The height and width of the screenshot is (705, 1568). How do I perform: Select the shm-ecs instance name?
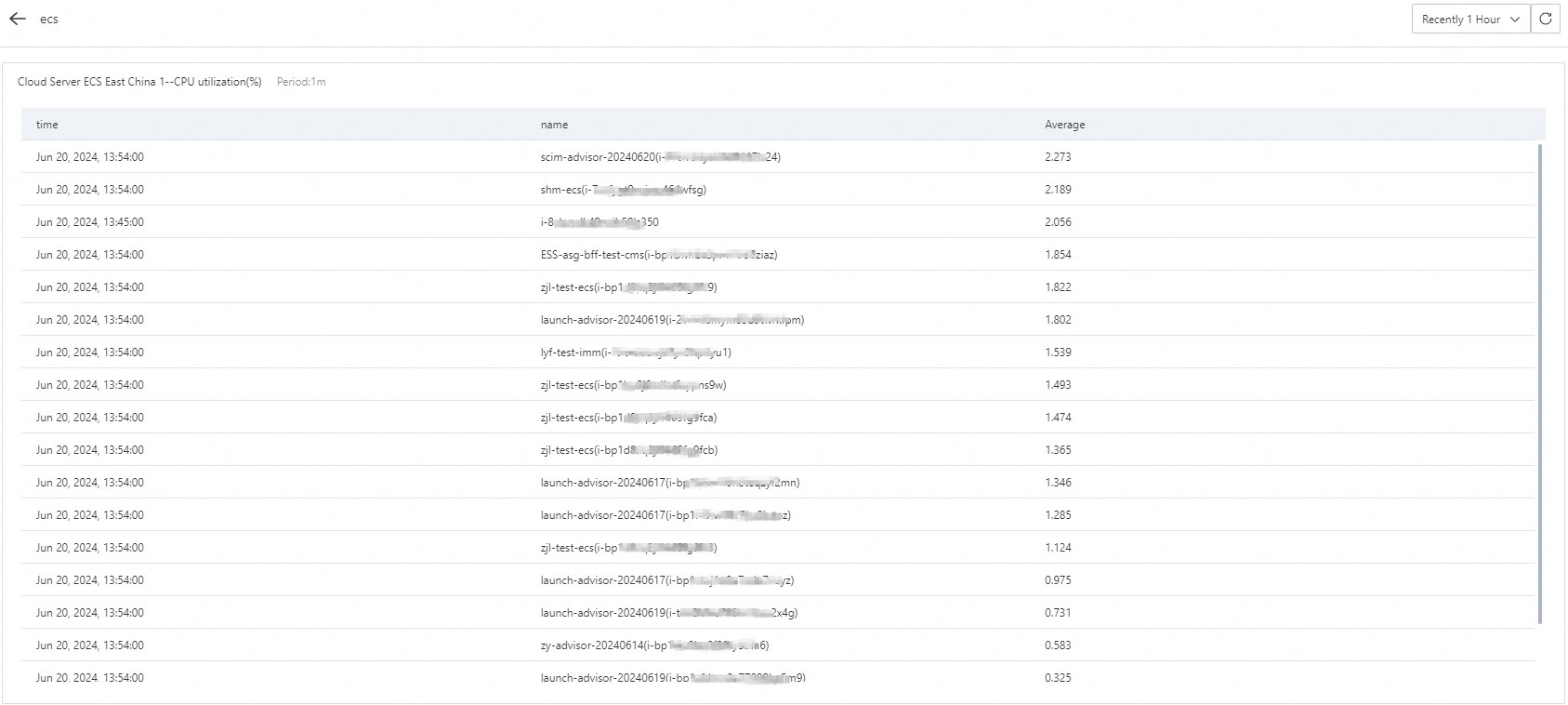click(x=623, y=190)
